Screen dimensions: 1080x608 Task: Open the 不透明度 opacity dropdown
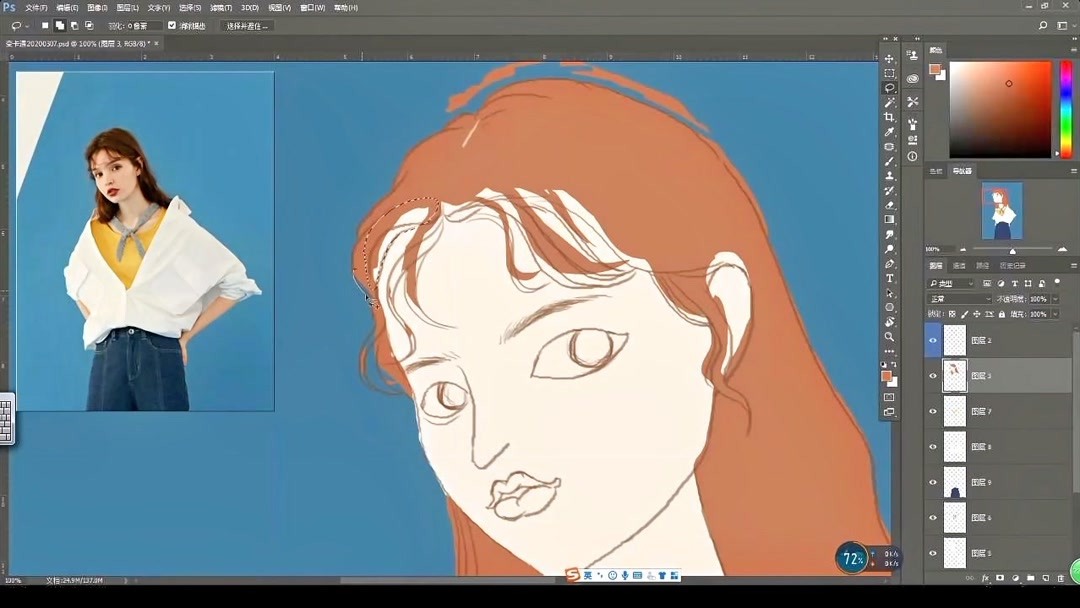pyautogui.click(x=1054, y=299)
